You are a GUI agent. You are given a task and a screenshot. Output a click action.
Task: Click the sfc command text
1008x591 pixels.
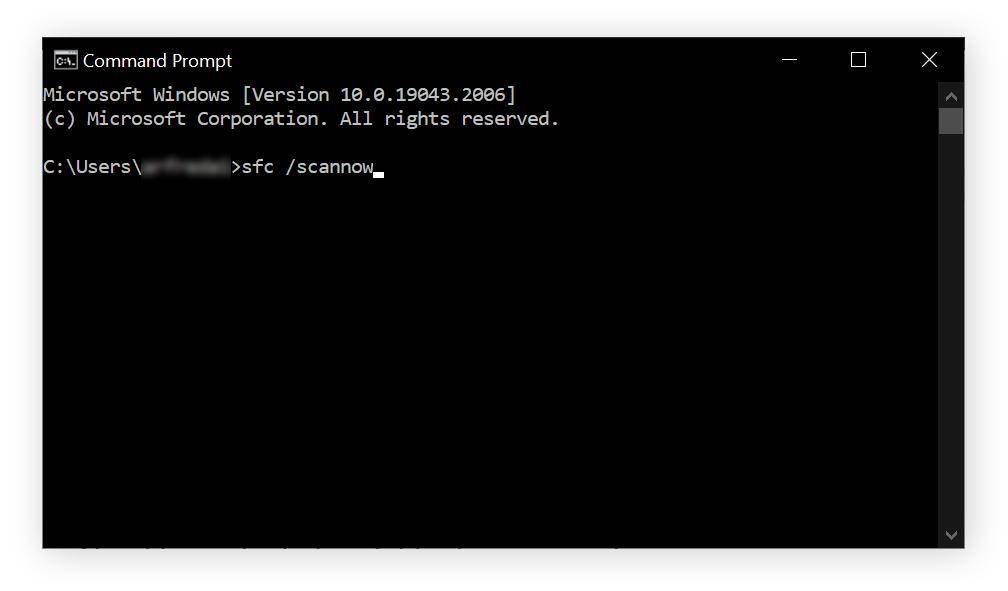(x=258, y=167)
